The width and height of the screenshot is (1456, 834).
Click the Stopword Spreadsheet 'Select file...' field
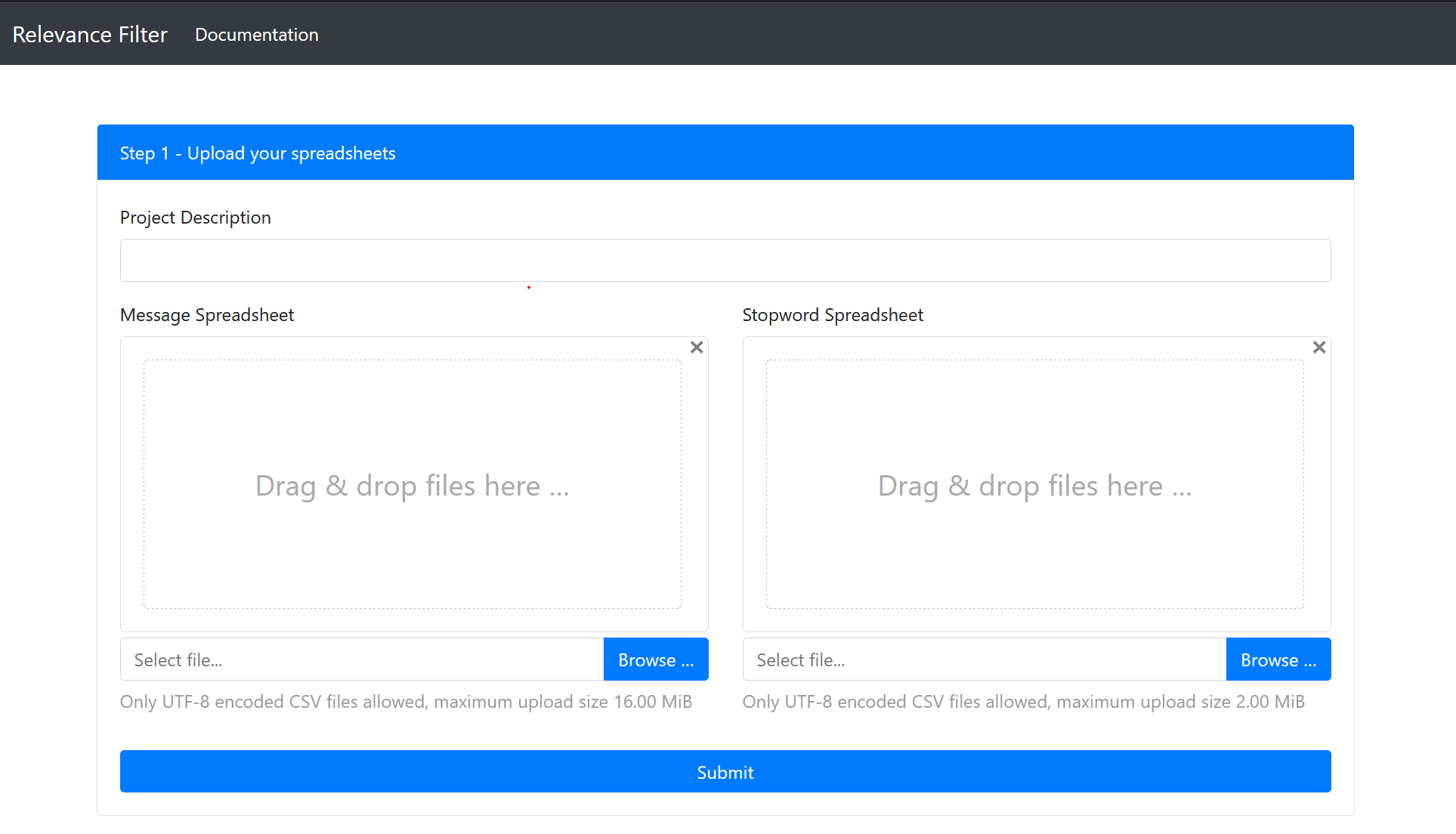[x=984, y=659]
